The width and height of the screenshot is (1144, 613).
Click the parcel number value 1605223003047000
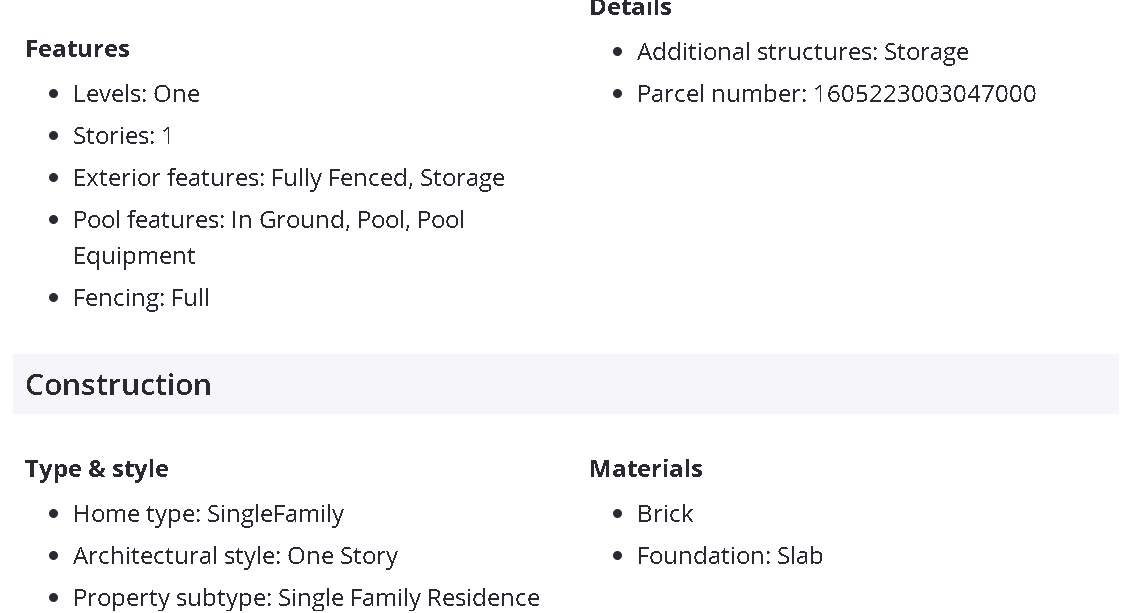point(925,94)
